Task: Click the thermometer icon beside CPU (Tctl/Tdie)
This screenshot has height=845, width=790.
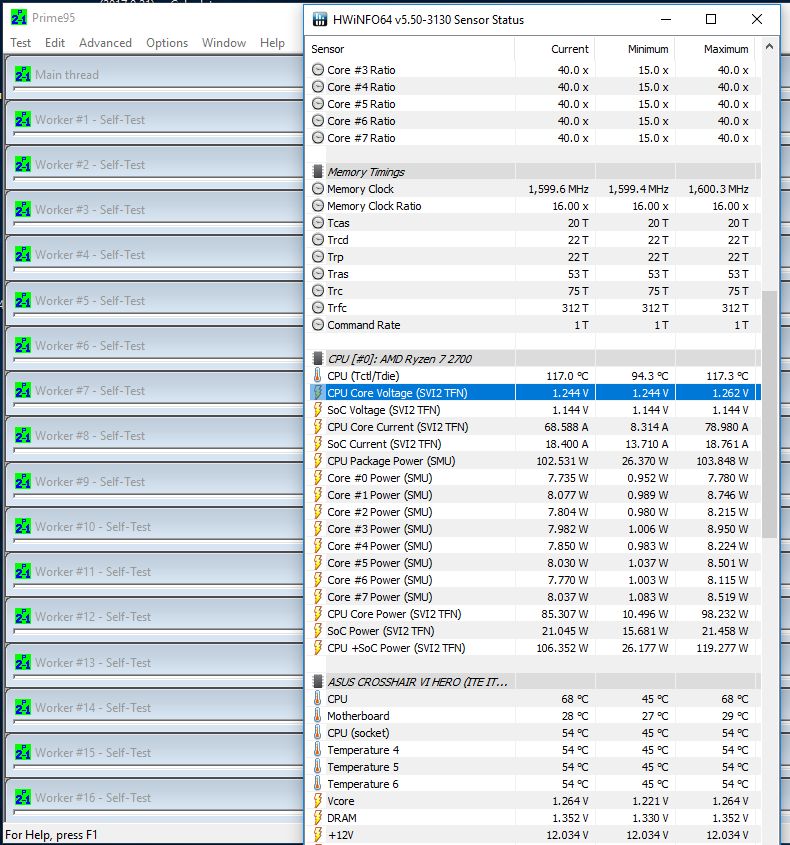Action: click(x=317, y=376)
